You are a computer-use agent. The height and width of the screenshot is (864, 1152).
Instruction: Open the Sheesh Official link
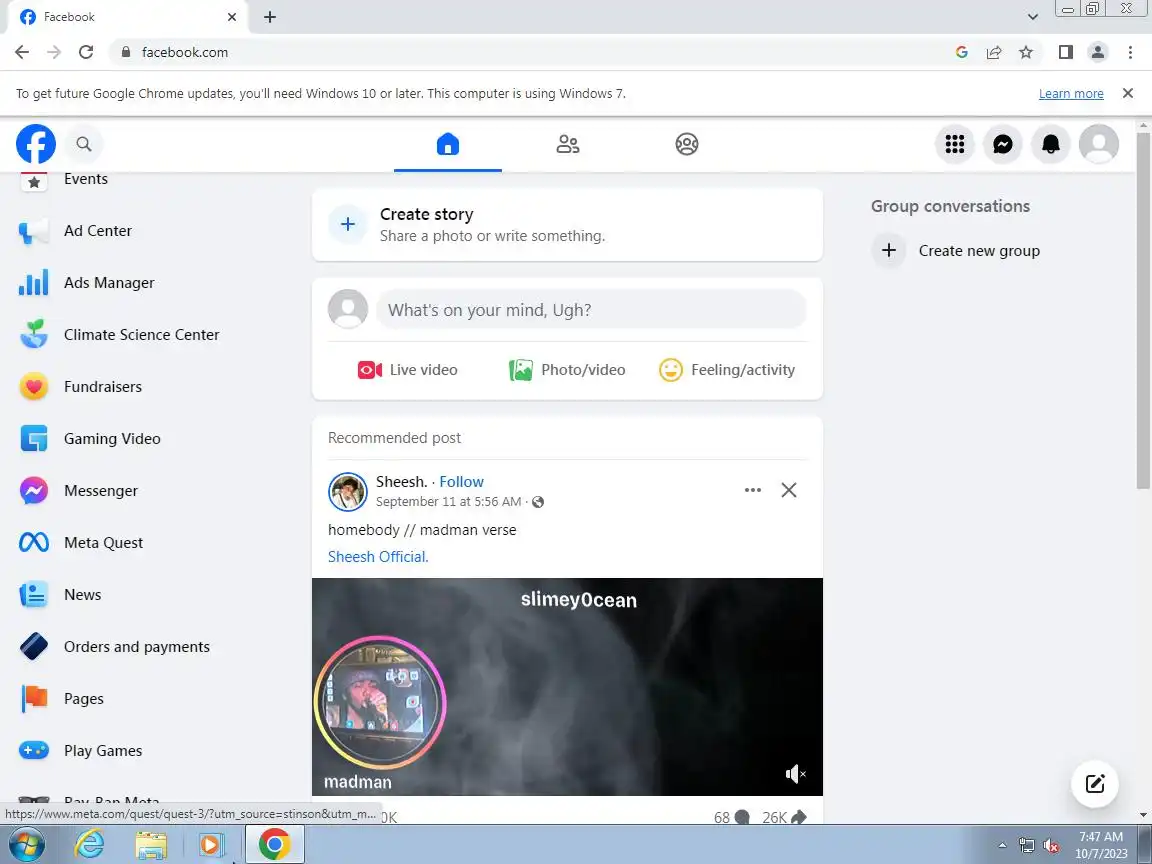pyautogui.click(x=378, y=557)
